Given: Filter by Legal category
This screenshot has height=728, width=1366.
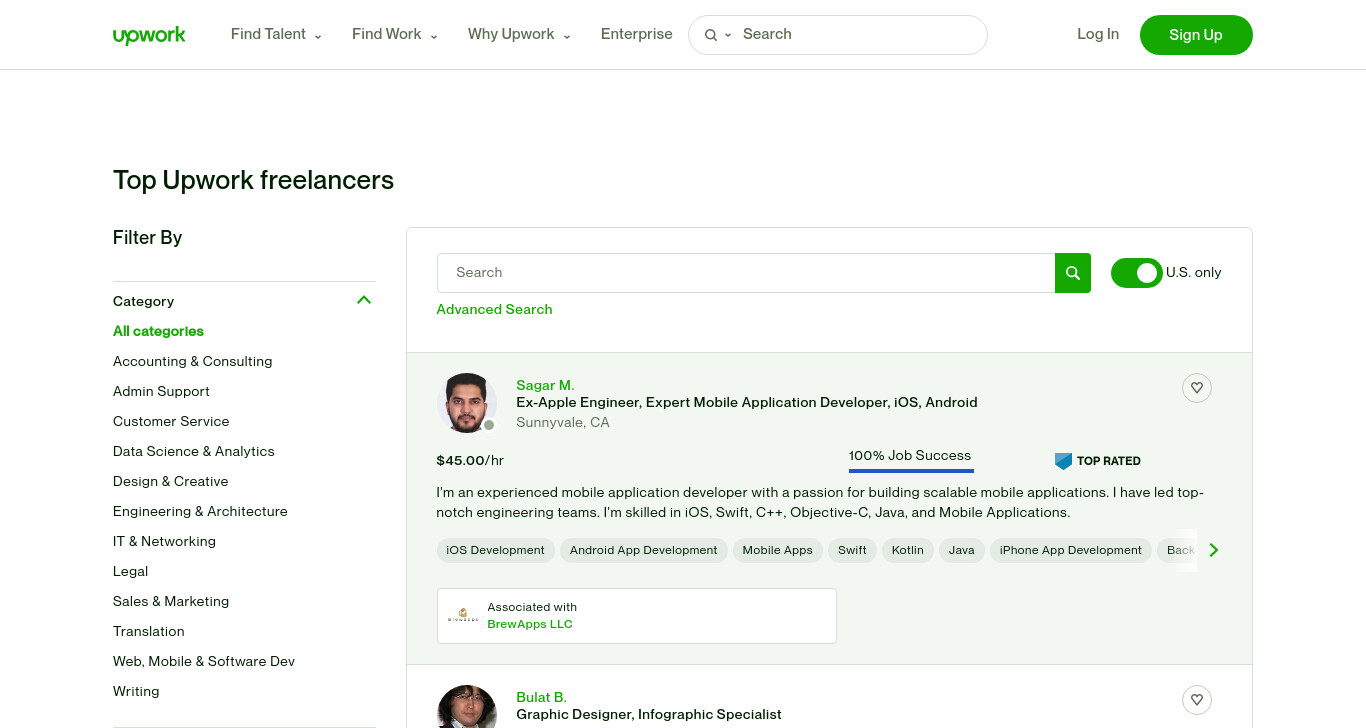Looking at the screenshot, I should point(130,571).
